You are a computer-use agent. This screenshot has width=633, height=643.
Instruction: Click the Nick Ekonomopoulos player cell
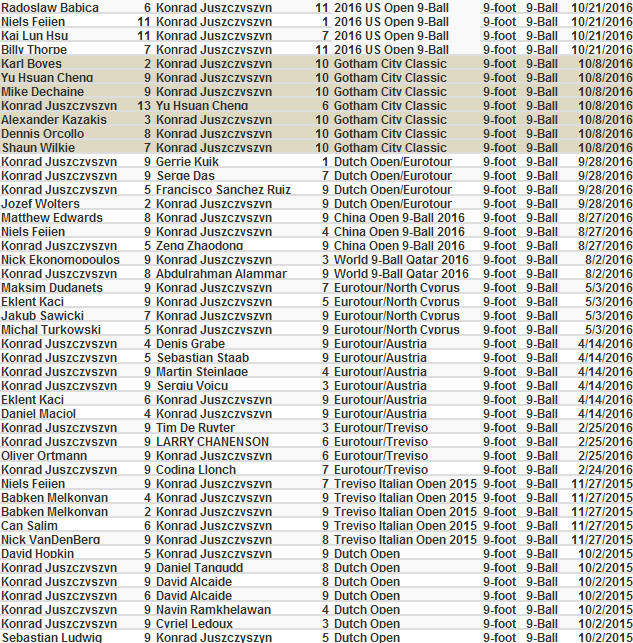click(60, 259)
